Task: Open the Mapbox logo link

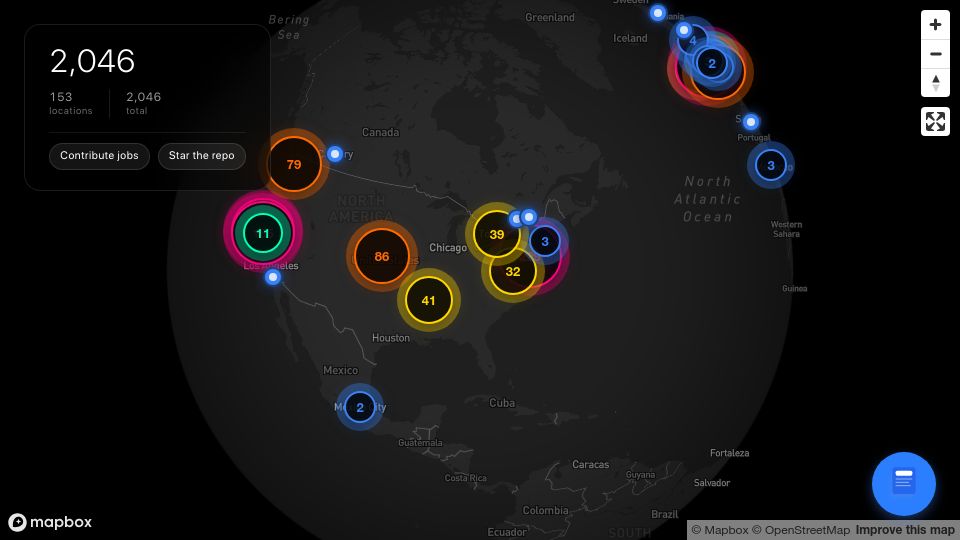Action: pos(50,522)
